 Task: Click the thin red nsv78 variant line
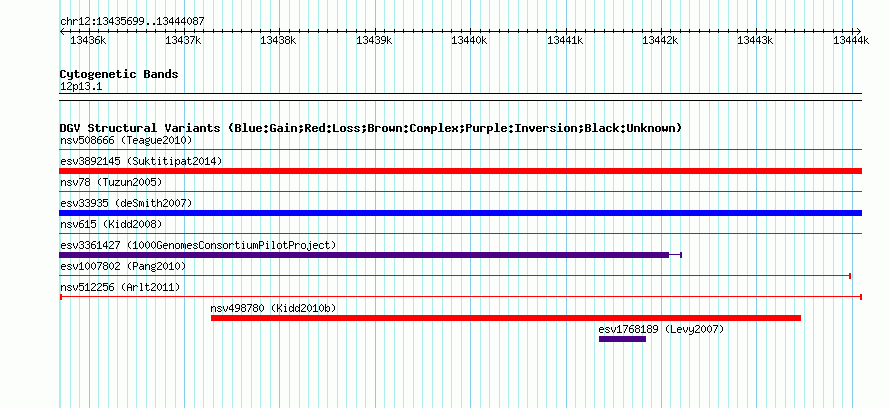[460, 192]
